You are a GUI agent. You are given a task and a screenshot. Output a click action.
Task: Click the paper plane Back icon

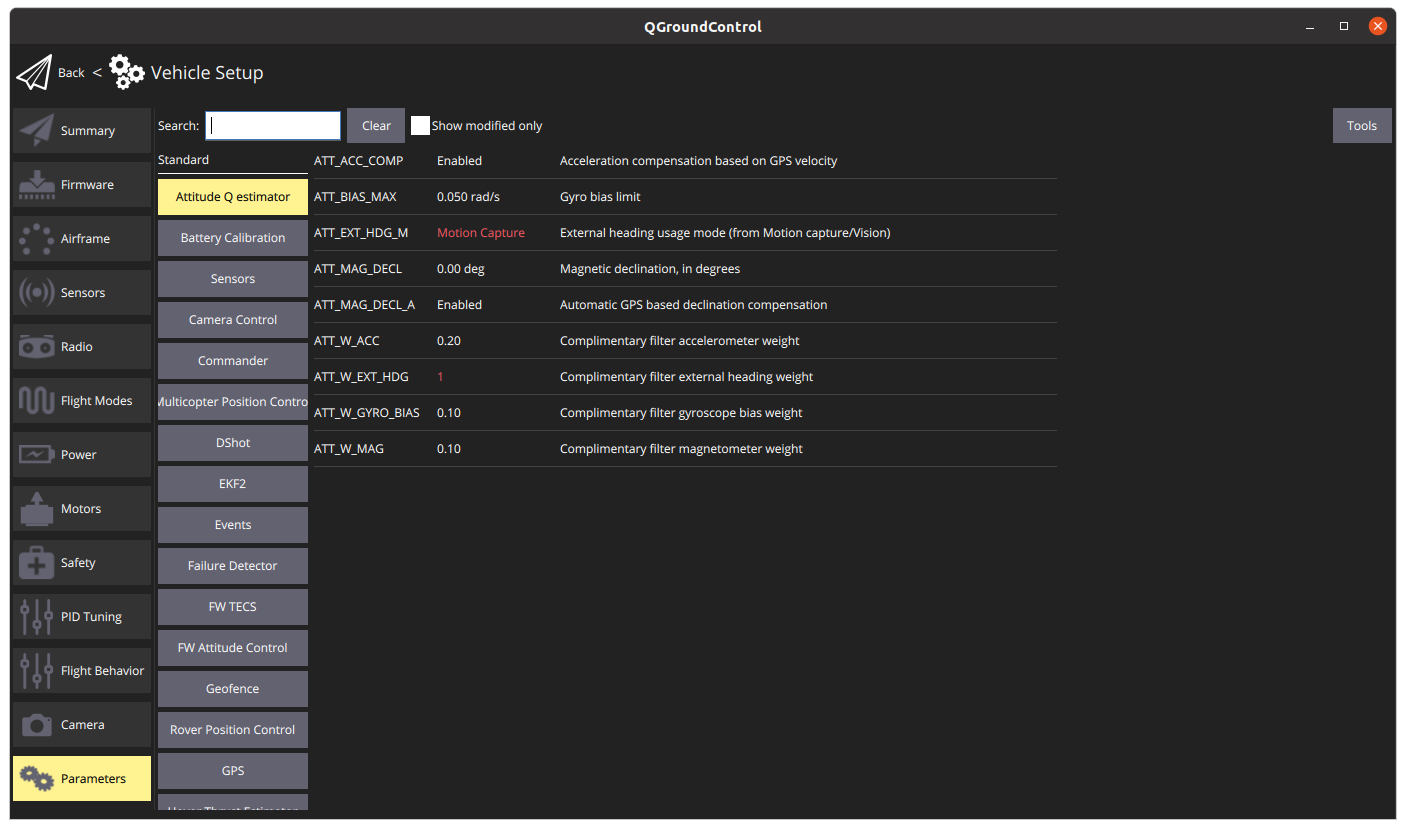pos(34,73)
